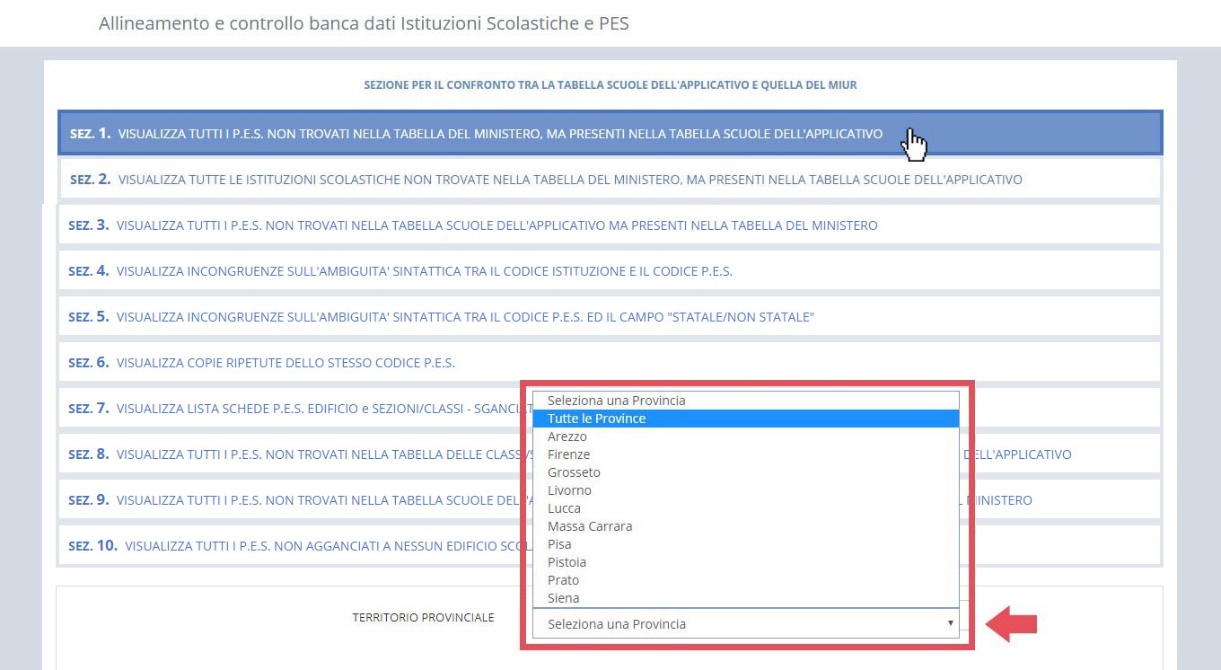This screenshot has height=670, width=1221.
Task: Open SEZ. 2 istituzioni scolastiche non trovate
Action: 610,179
